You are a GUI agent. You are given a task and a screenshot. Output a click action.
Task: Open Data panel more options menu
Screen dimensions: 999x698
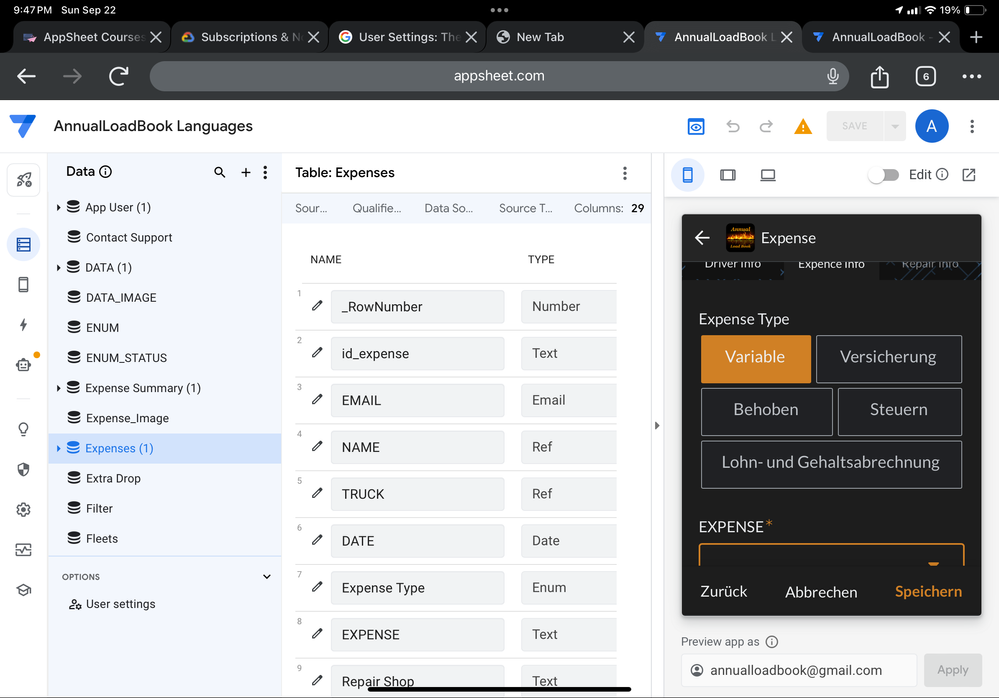click(266, 172)
